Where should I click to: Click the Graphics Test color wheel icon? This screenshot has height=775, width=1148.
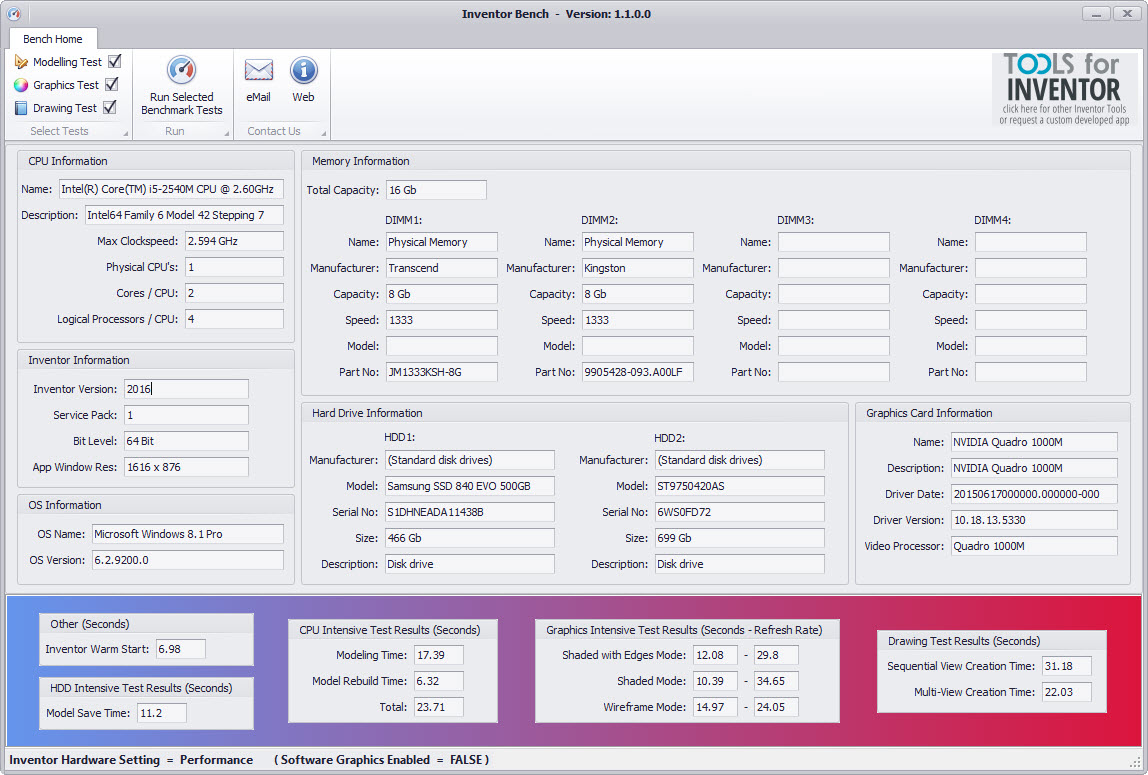click(x=21, y=85)
